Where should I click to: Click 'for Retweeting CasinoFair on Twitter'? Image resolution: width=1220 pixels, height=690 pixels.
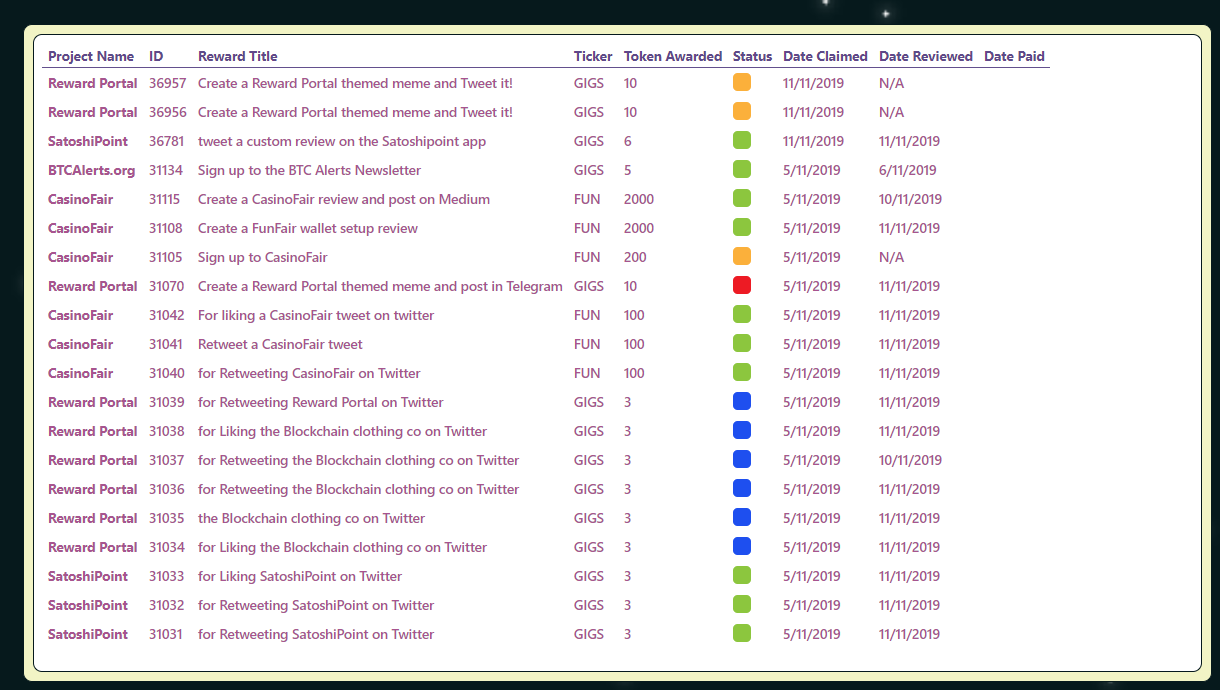pos(309,373)
